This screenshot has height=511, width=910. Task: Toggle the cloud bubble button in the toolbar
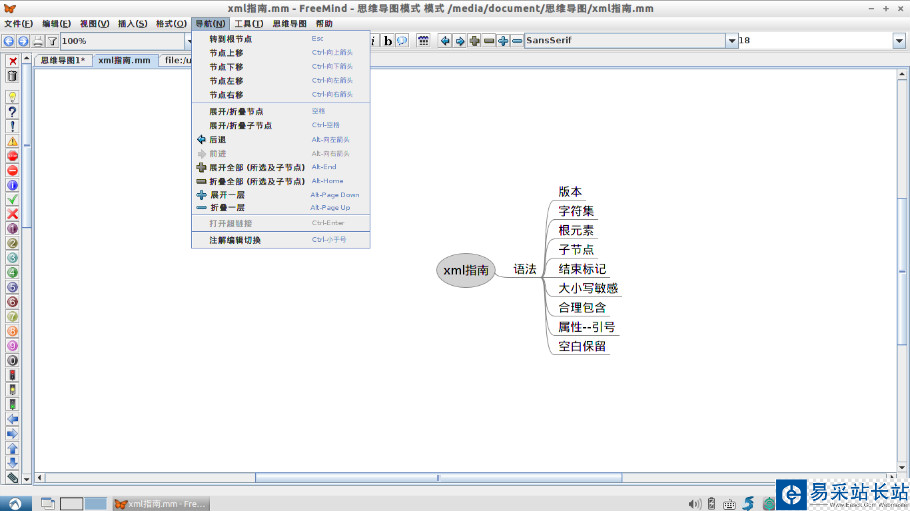tap(402, 41)
